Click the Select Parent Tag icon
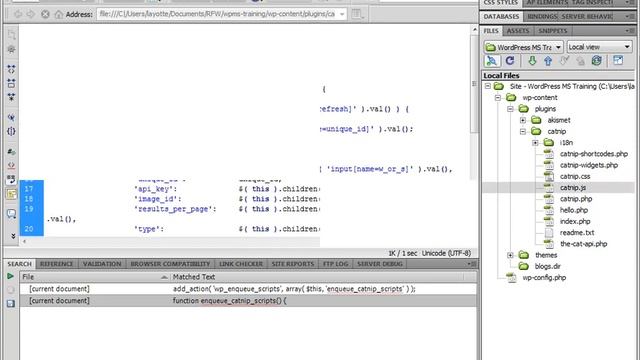Image resolution: width=640 pixels, height=360 pixels. pyautogui.click(x=11, y=118)
